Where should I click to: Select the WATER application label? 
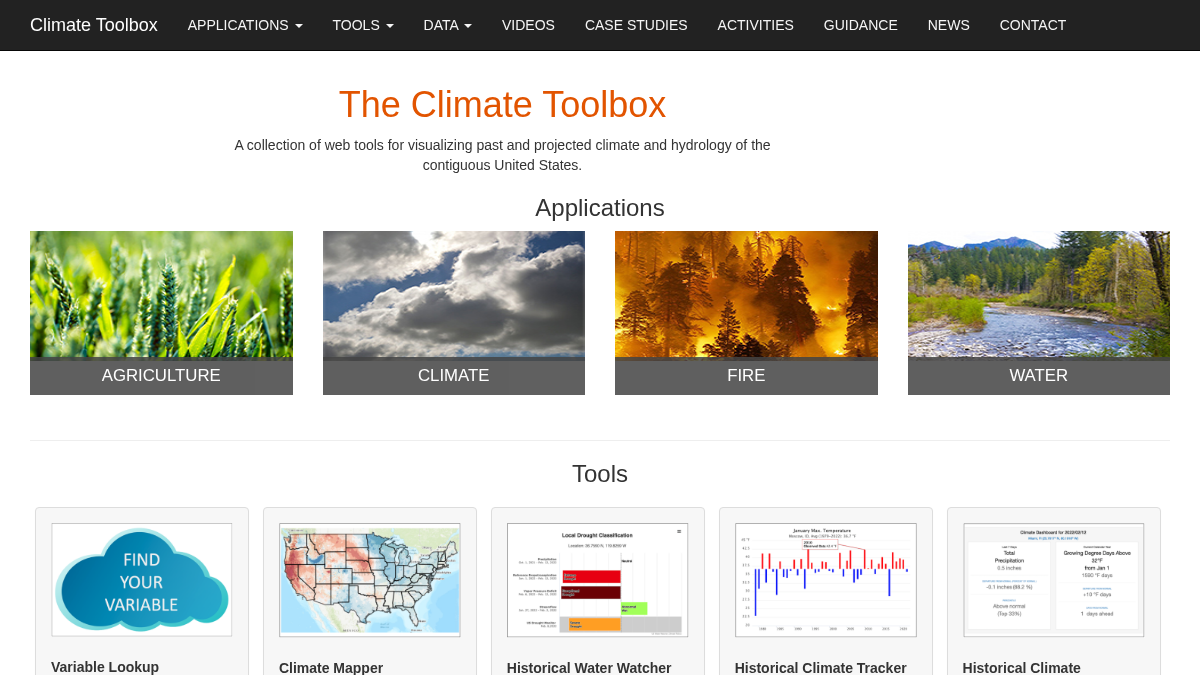(1039, 376)
